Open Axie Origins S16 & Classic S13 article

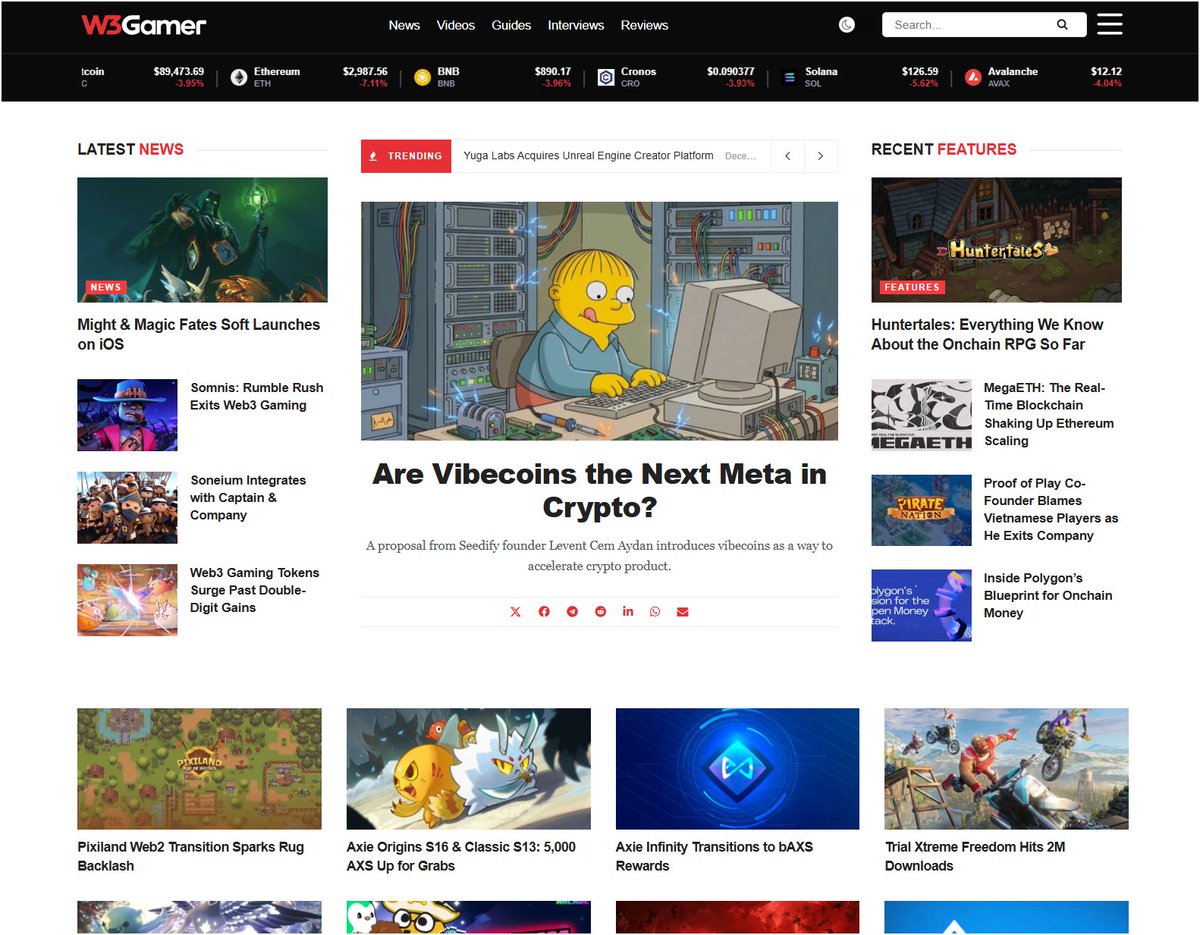point(461,856)
